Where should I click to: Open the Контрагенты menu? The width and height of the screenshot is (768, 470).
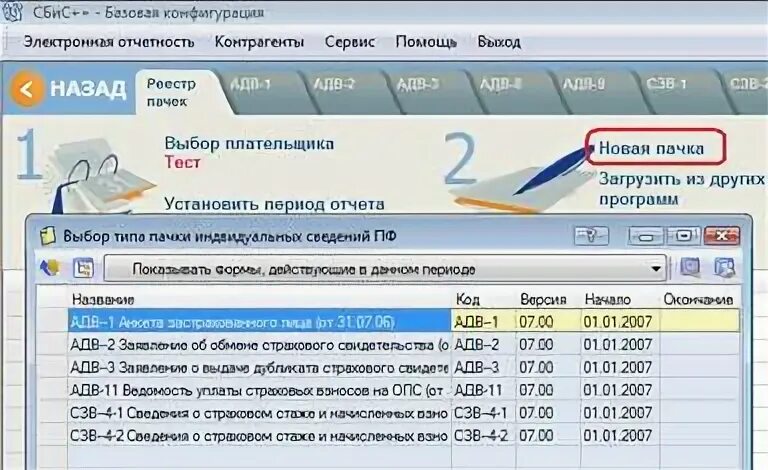[x=259, y=42]
